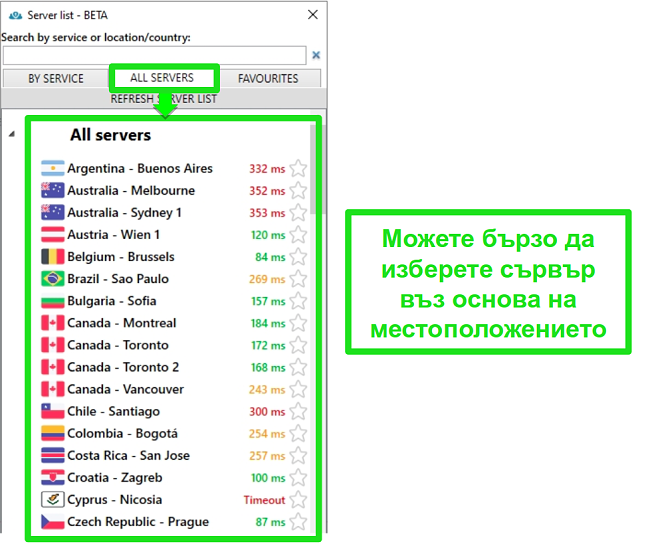Image resolution: width=650 pixels, height=546 pixels.
Task: Open the FAVOURITES tab
Action: pyautogui.click(x=268, y=78)
